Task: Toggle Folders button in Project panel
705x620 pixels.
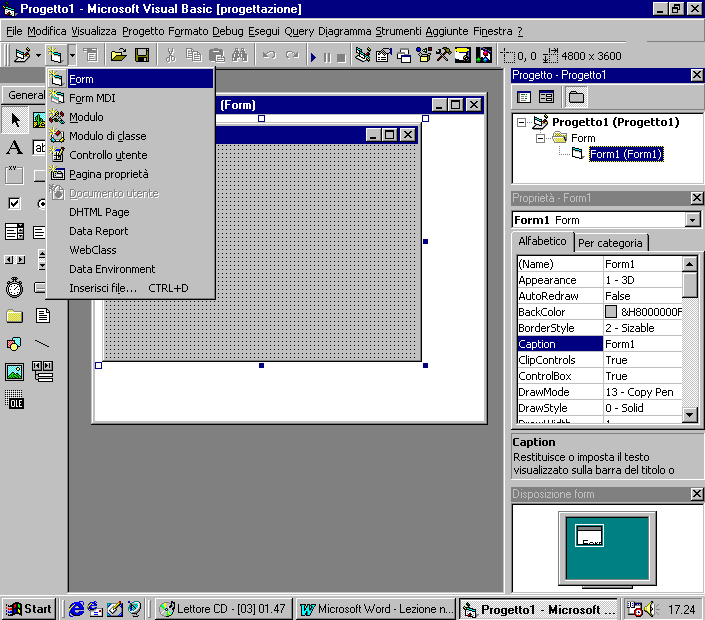Action: click(x=576, y=97)
